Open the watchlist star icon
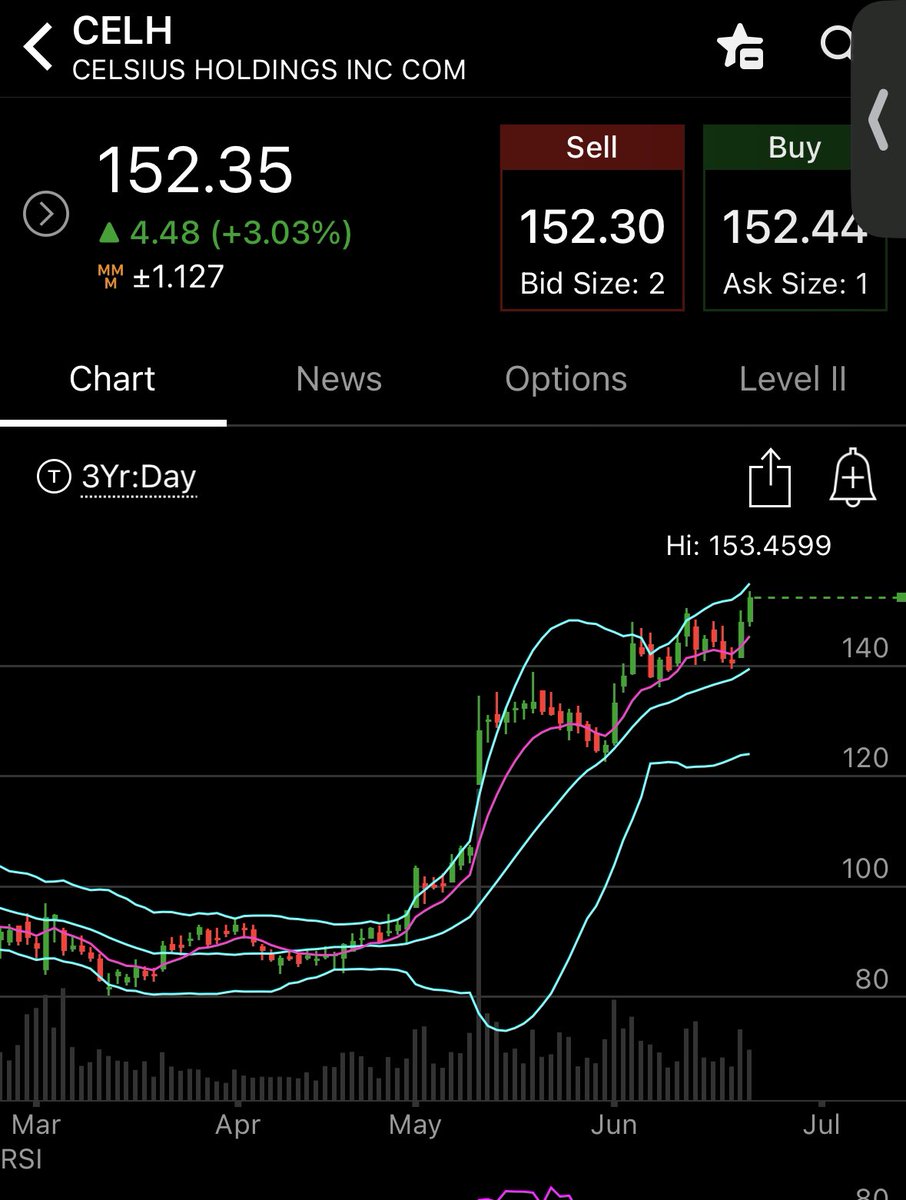 (x=741, y=46)
